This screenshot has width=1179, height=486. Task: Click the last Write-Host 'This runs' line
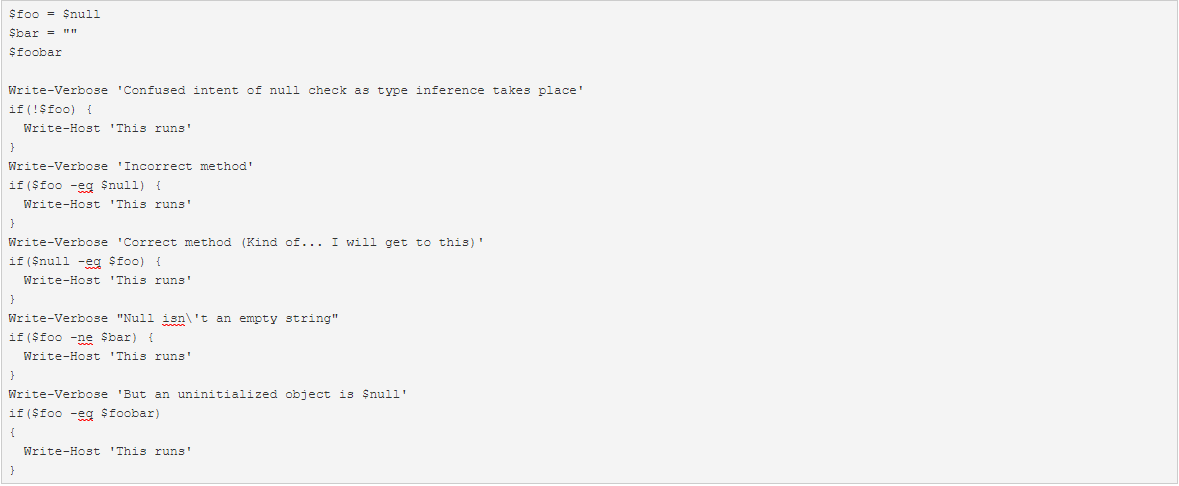point(107,451)
